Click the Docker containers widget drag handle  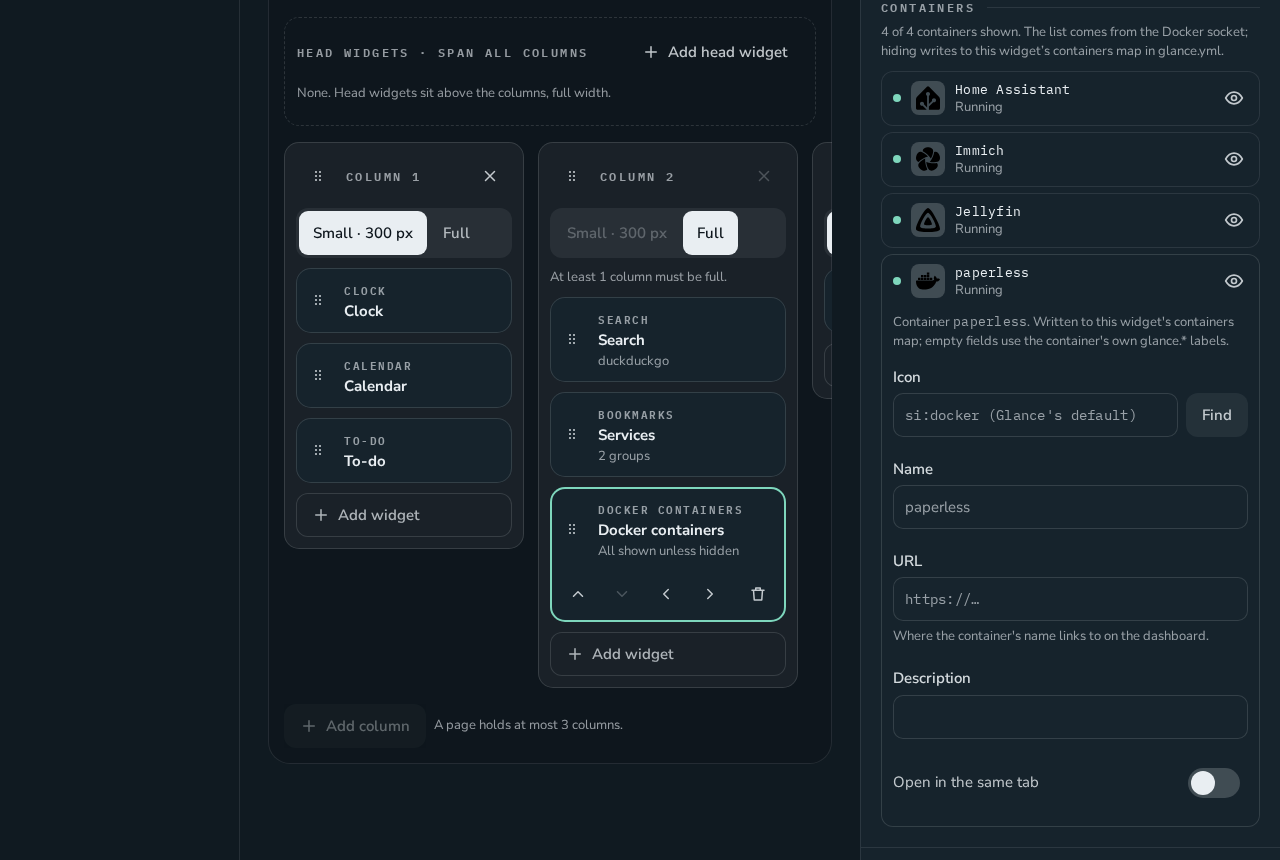(x=572, y=529)
